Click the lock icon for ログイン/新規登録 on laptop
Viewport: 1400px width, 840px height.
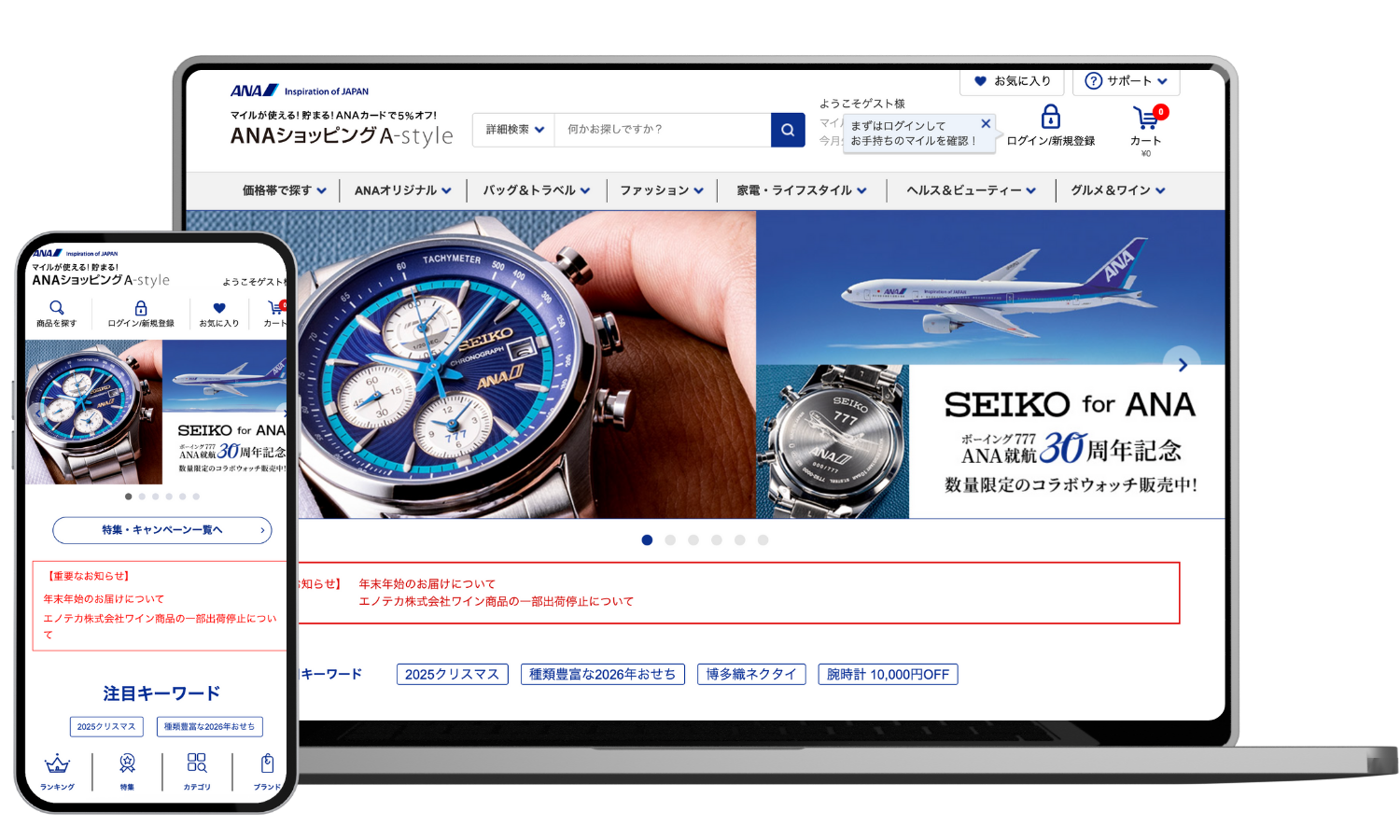tap(1050, 118)
